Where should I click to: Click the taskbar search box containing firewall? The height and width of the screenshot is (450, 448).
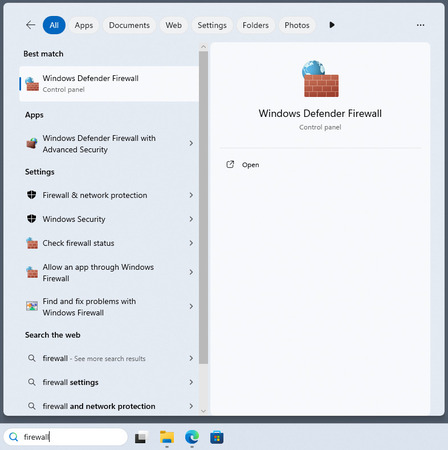click(x=66, y=437)
